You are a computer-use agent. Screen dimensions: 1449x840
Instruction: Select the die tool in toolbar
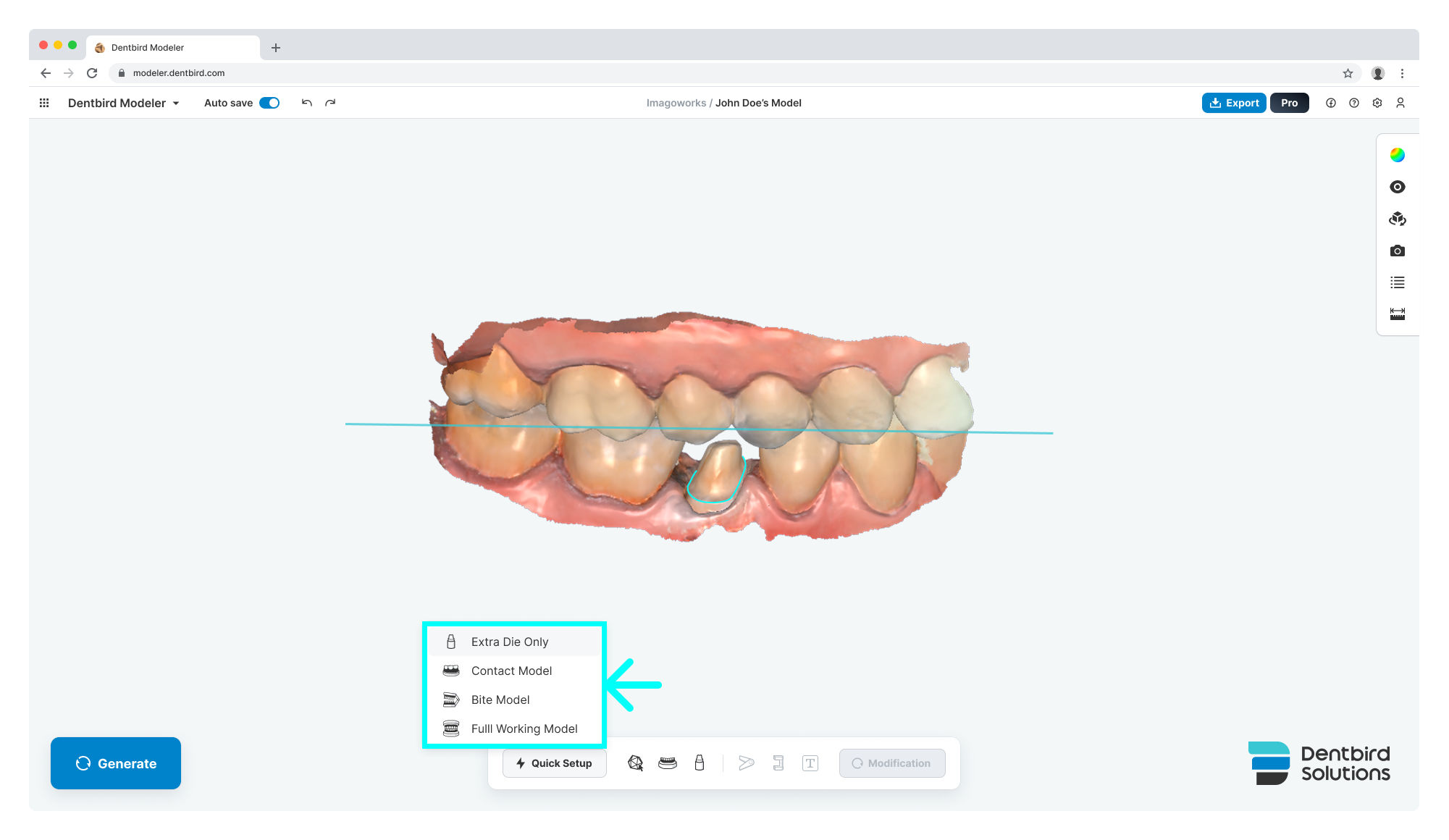699,763
